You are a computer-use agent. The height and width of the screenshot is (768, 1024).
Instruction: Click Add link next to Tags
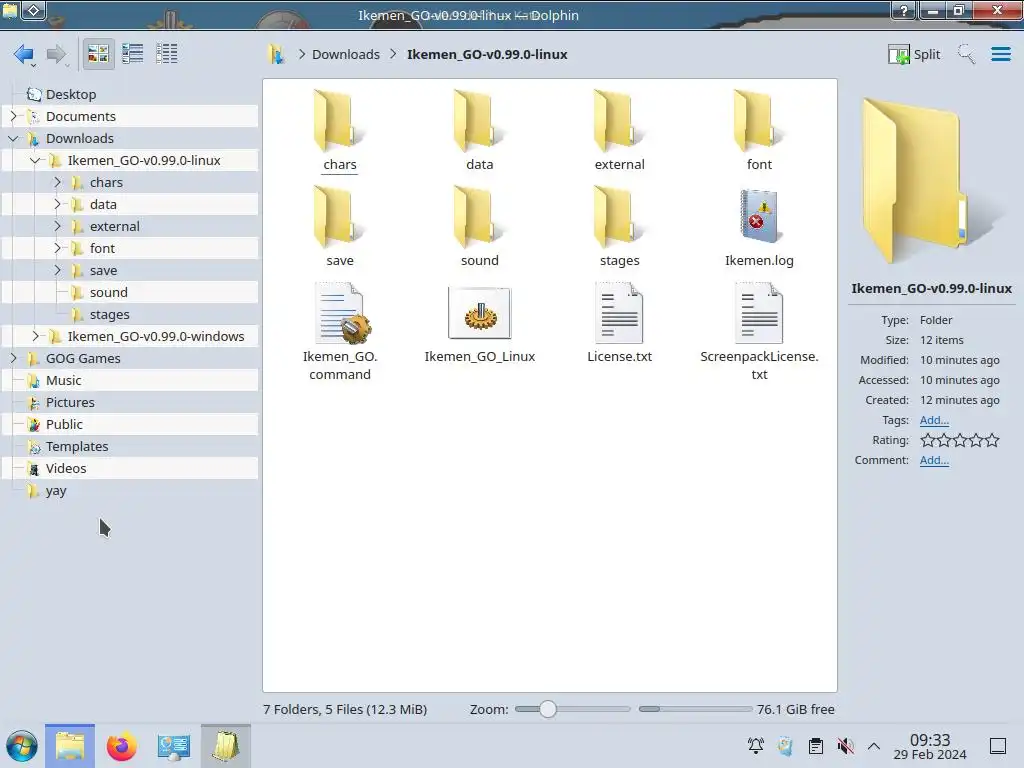(x=934, y=420)
